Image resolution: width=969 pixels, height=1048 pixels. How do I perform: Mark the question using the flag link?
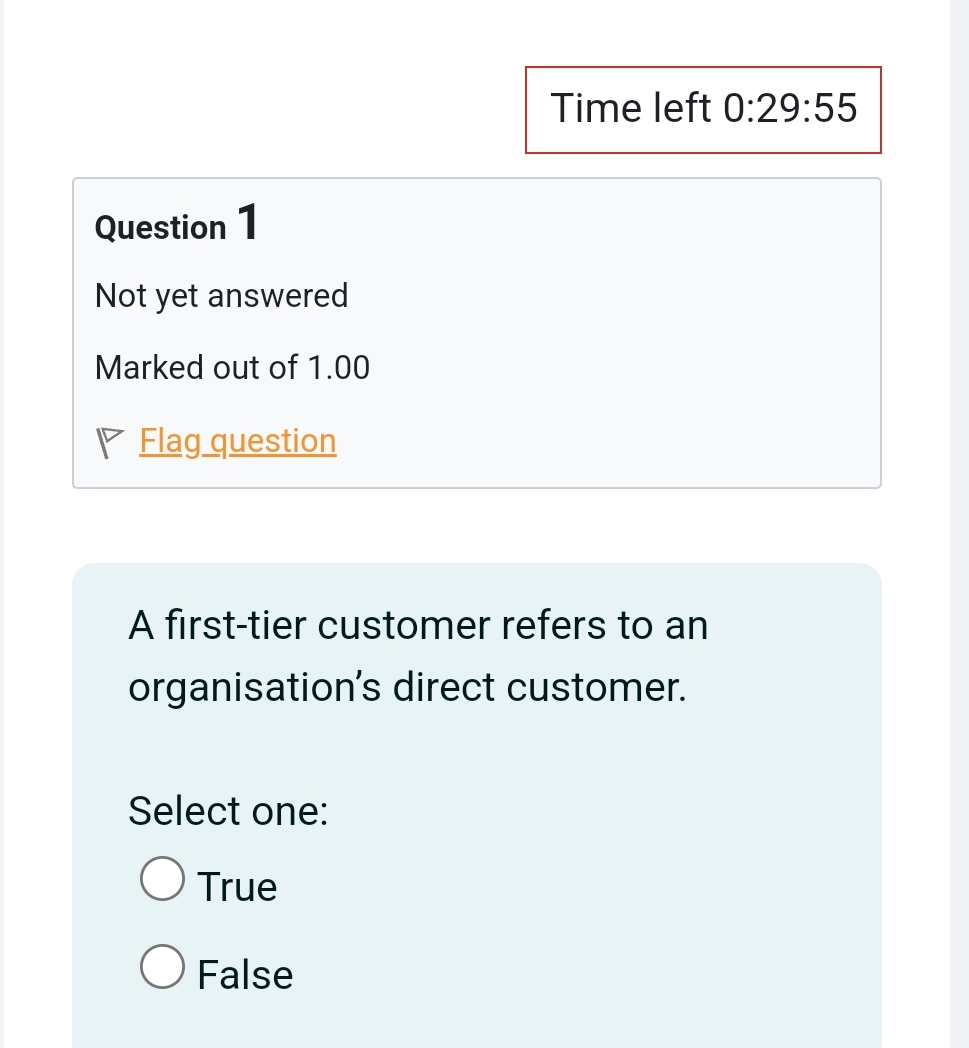237,441
